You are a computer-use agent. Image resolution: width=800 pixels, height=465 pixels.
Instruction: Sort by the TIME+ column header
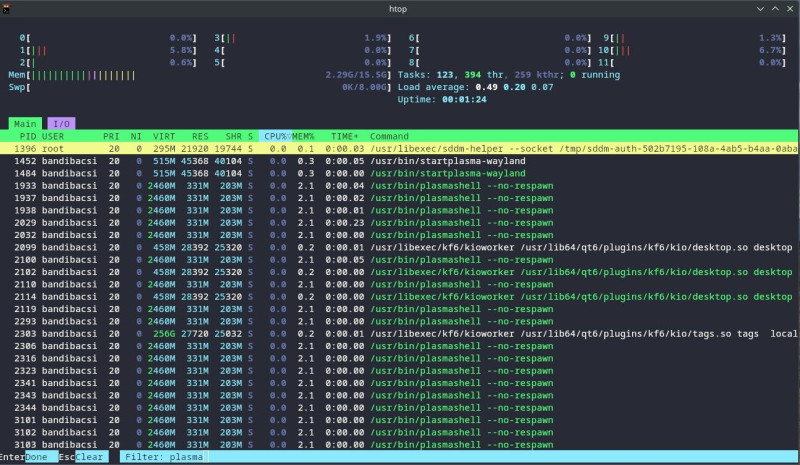344,136
